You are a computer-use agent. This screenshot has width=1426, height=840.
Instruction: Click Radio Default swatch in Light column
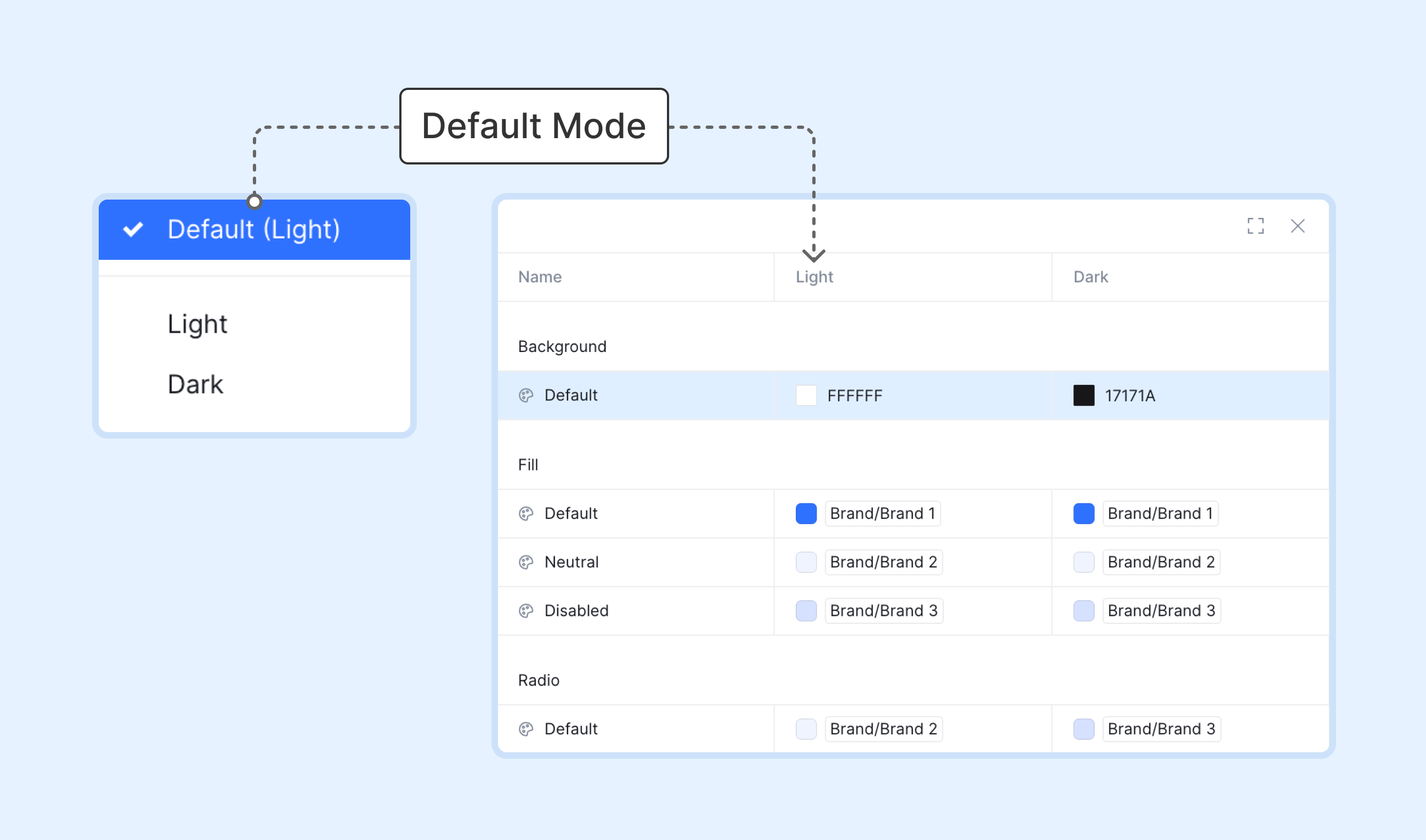(x=806, y=729)
